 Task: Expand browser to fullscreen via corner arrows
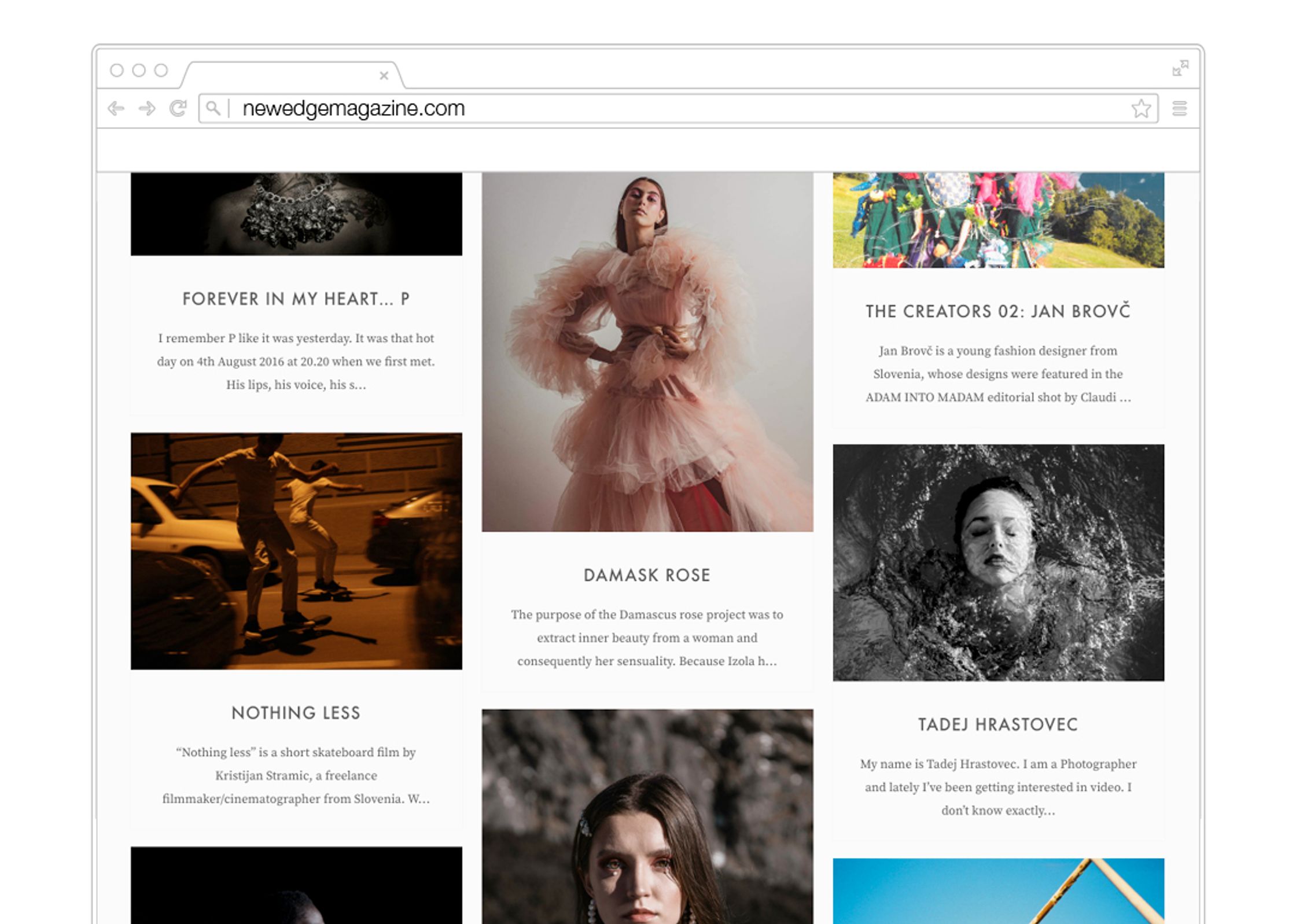point(1180,68)
